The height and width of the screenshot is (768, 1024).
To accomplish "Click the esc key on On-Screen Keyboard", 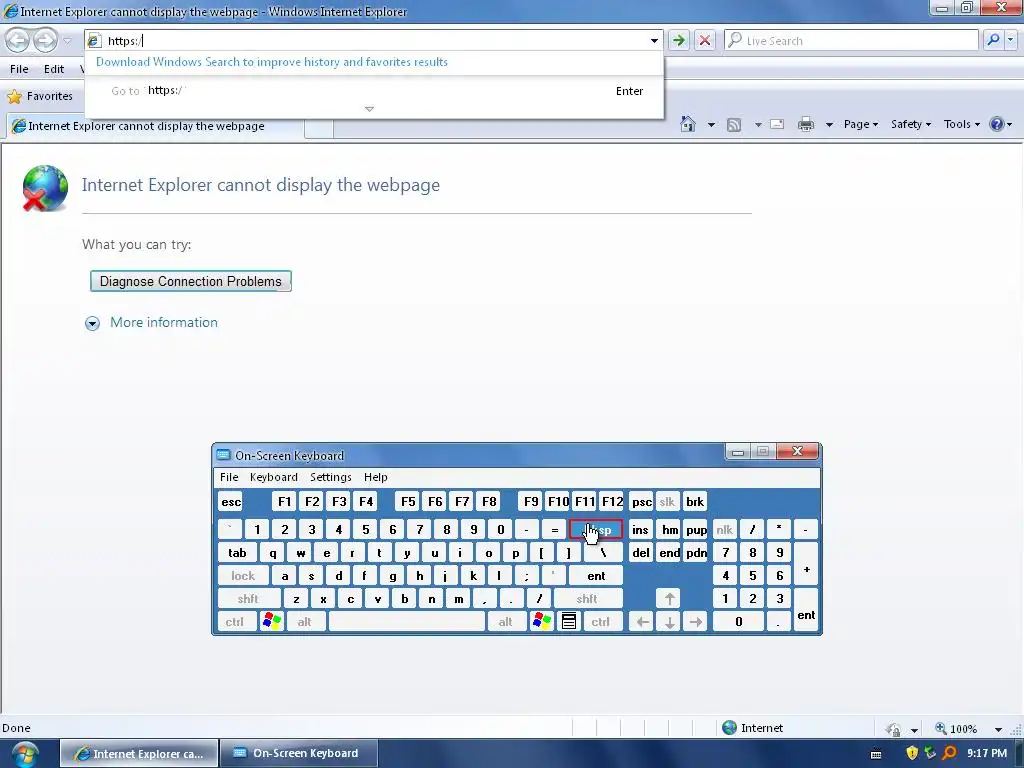I will [231, 502].
